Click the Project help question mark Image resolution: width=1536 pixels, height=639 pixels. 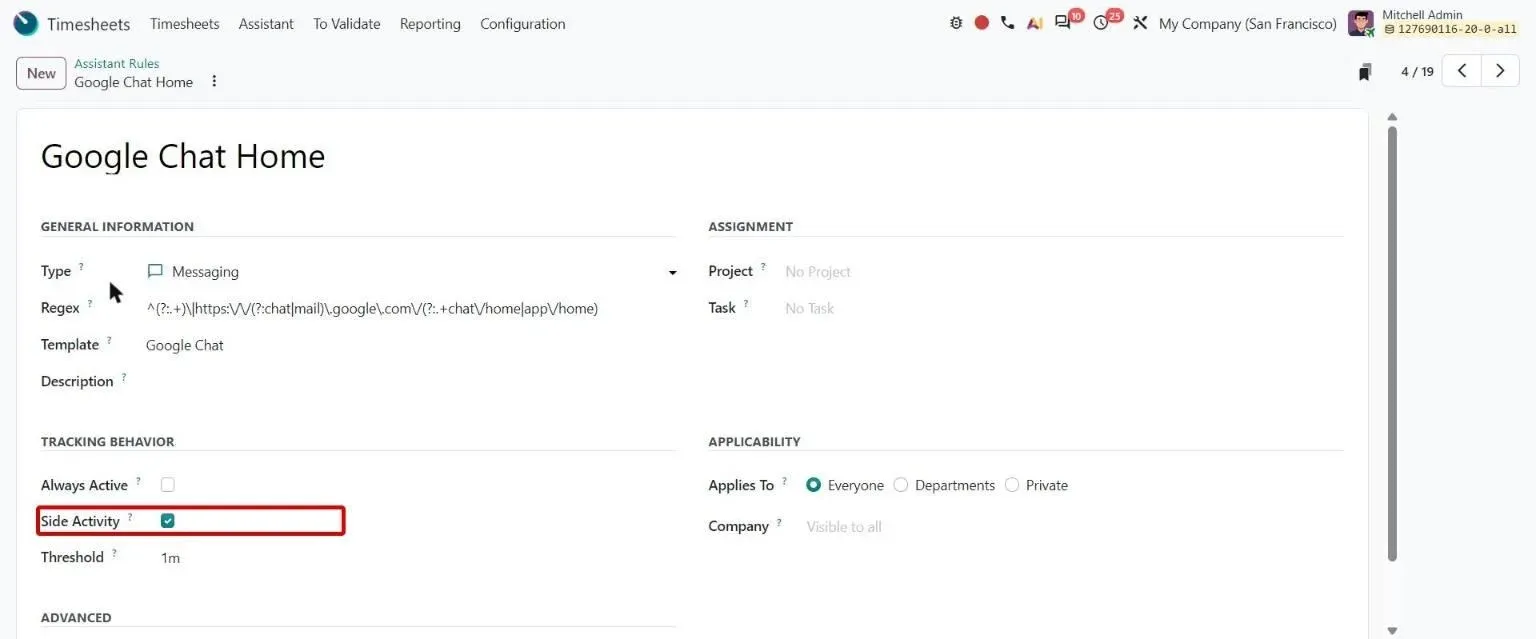pyautogui.click(x=763, y=266)
